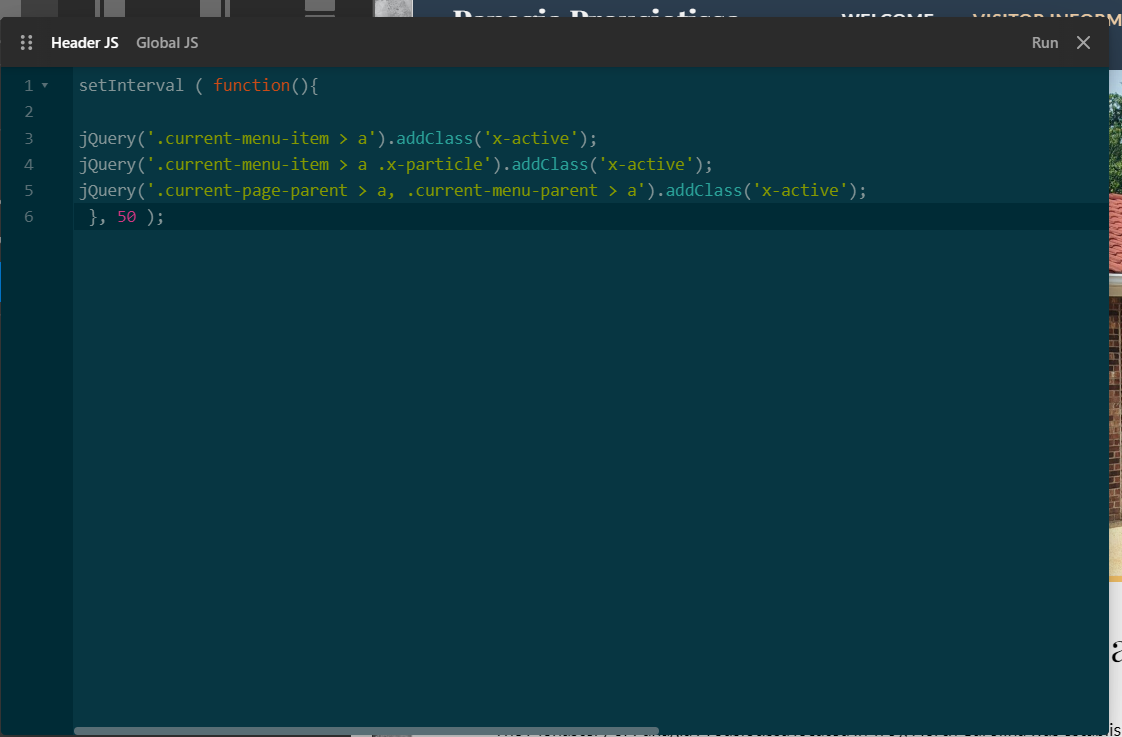1122x737 pixels.
Task: Open the Global JS tab
Action: (167, 43)
